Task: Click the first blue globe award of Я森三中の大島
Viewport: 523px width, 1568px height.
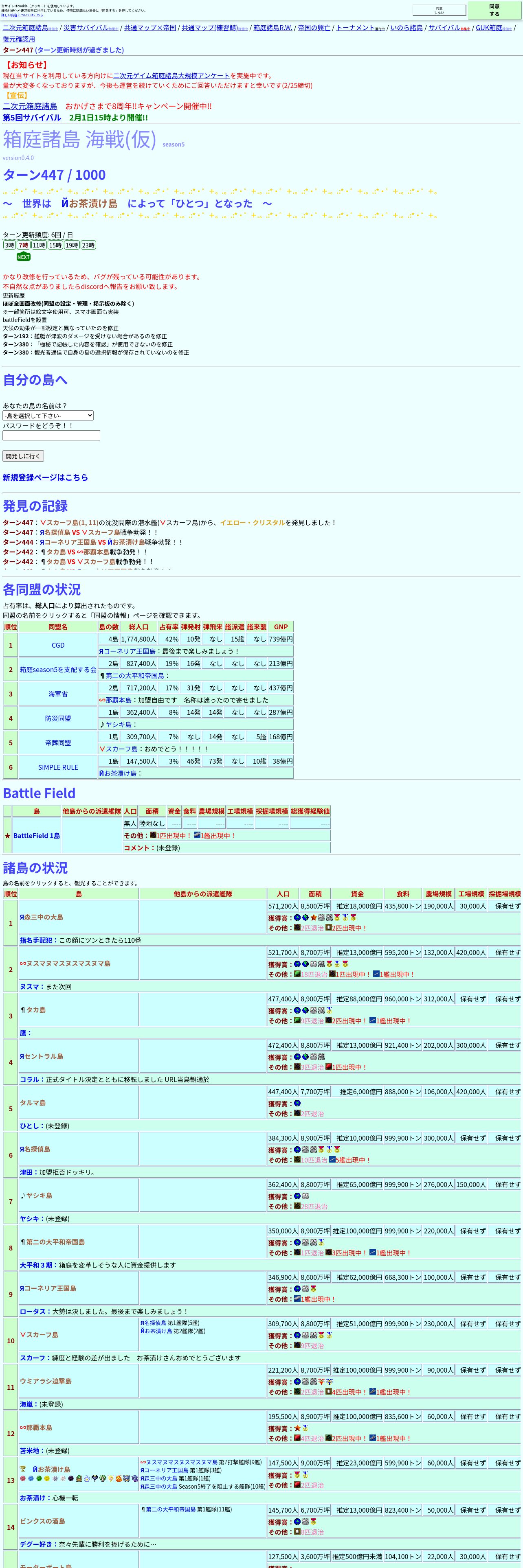Action: 297,917
